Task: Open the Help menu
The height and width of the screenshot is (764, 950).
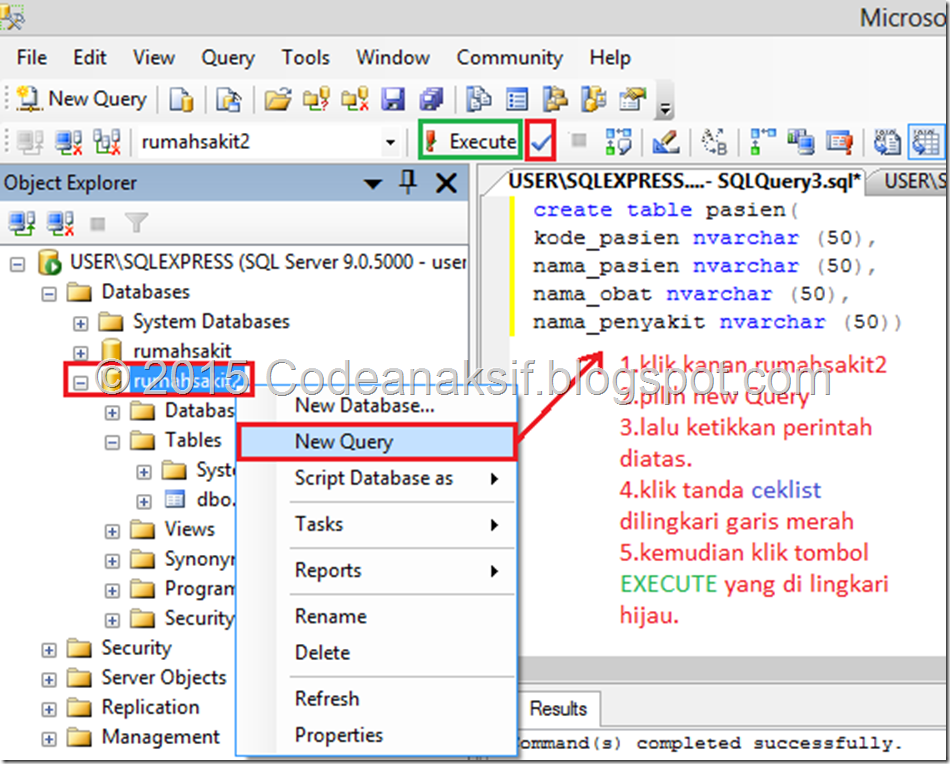Action: click(610, 58)
